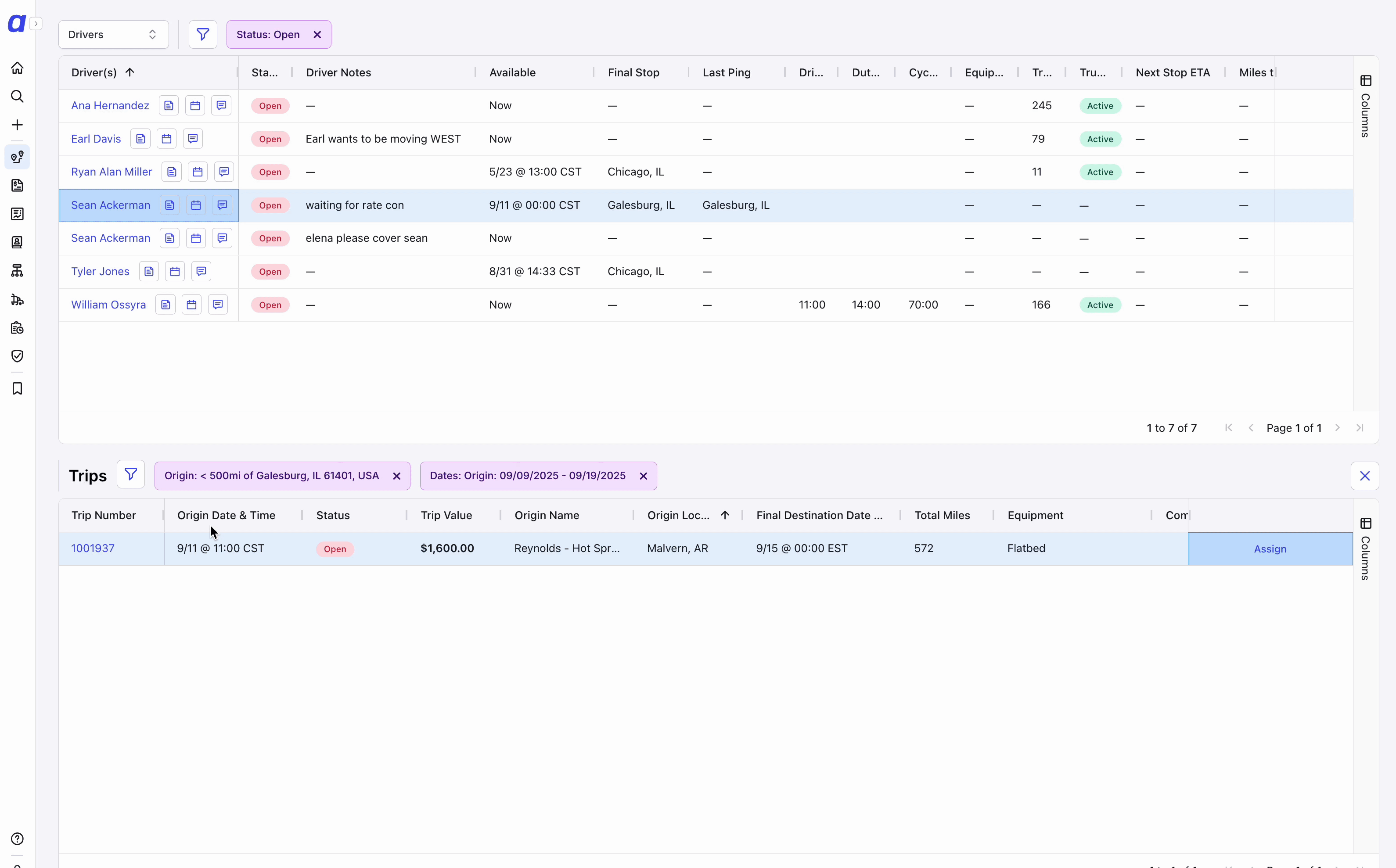Image resolution: width=1396 pixels, height=868 pixels.
Task: Click the 'Malvern, AR' origin location cell
Action: tap(677, 548)
